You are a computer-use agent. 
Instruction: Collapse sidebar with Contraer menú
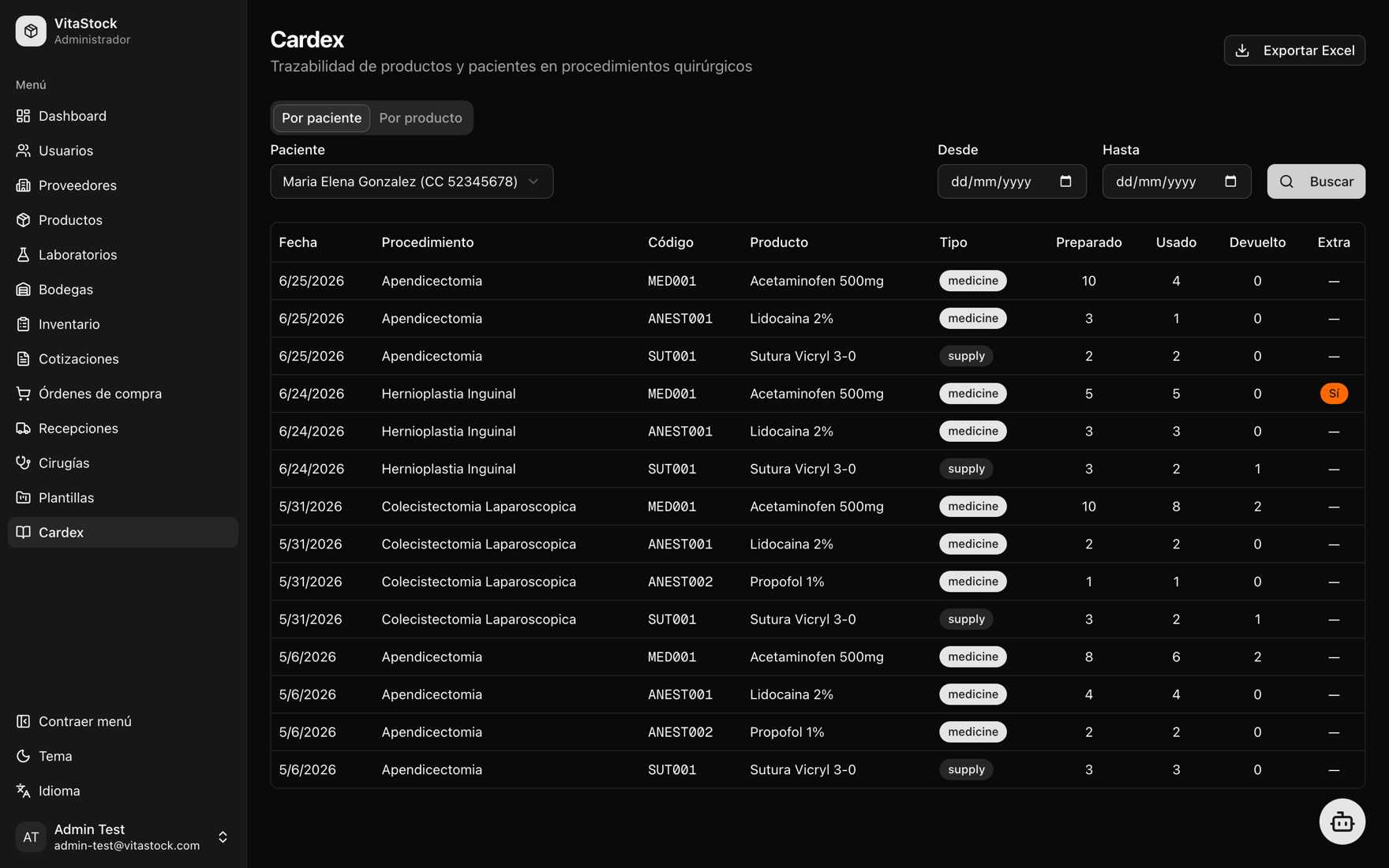(123, 721)
